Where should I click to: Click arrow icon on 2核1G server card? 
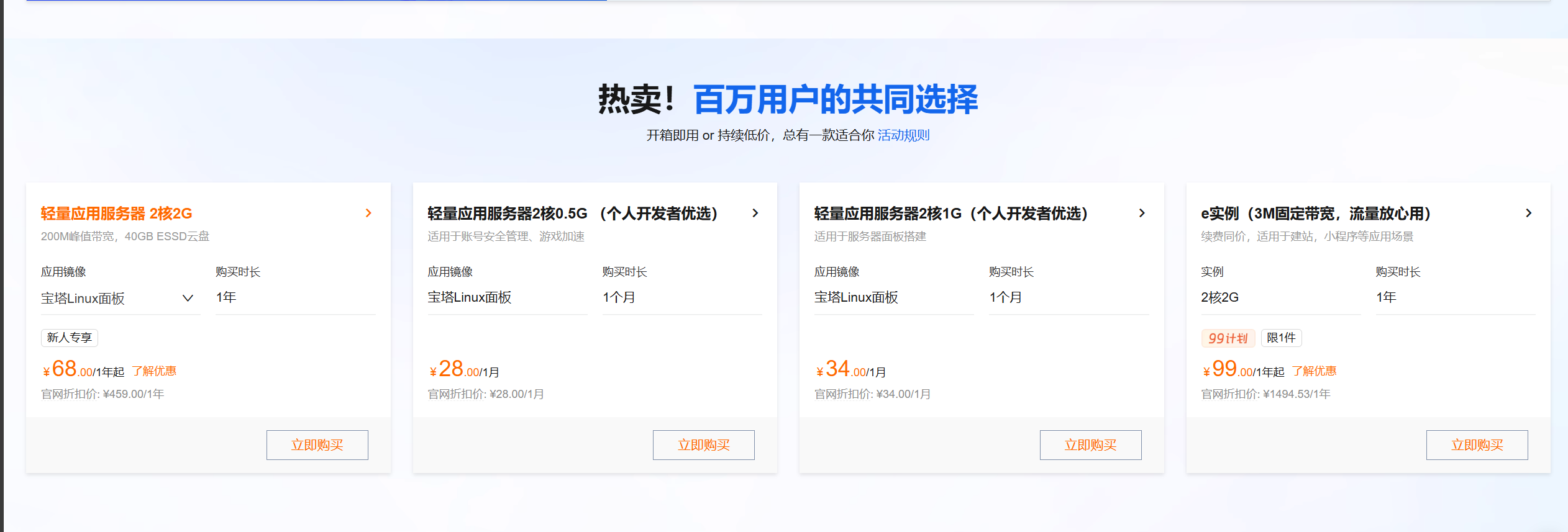1141,213
